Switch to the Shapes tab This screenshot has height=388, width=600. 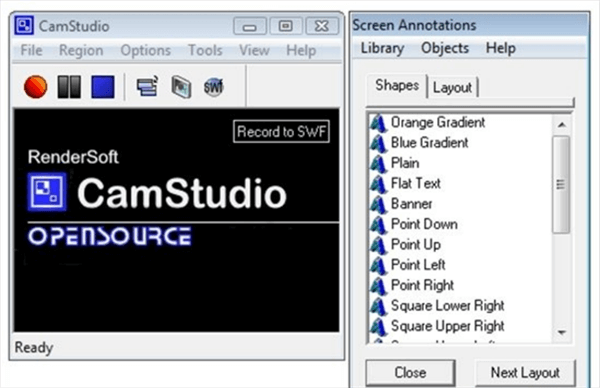397,85
